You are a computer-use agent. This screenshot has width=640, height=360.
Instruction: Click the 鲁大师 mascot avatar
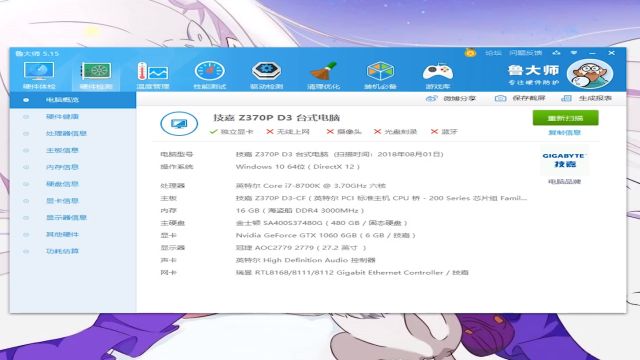click(x=590, y=74)
